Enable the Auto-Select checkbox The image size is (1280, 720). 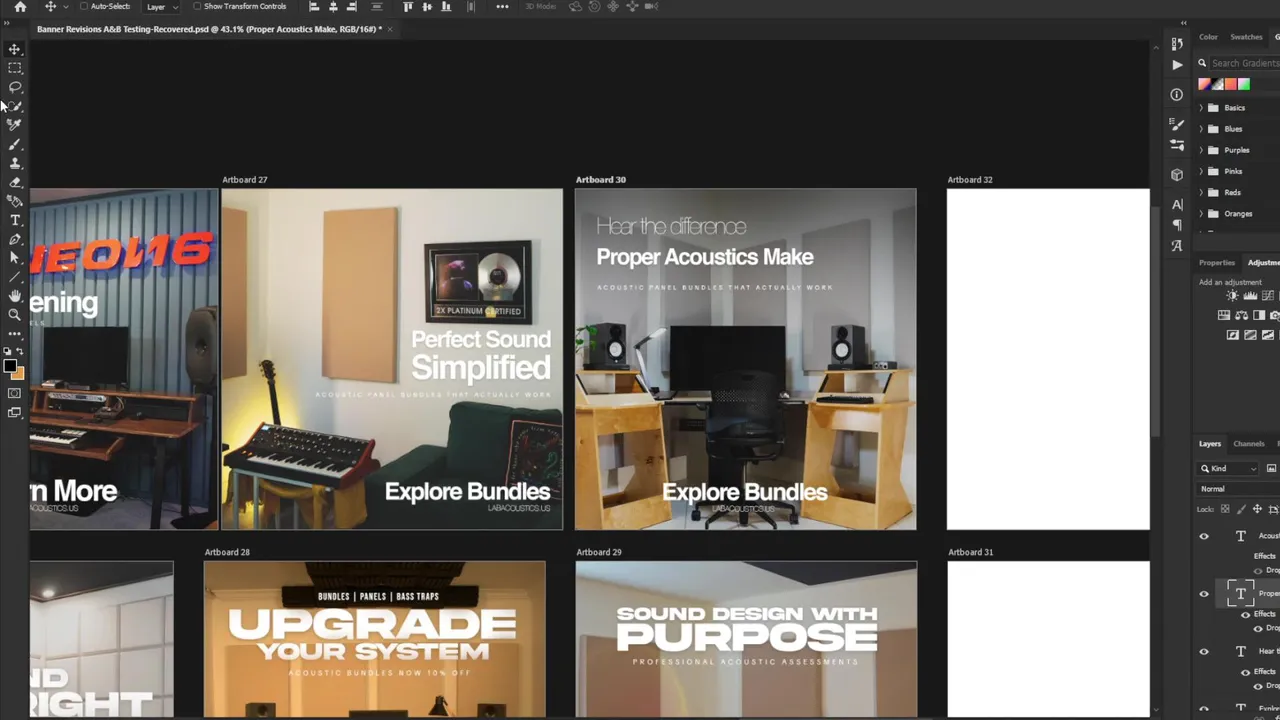point(84,6)
